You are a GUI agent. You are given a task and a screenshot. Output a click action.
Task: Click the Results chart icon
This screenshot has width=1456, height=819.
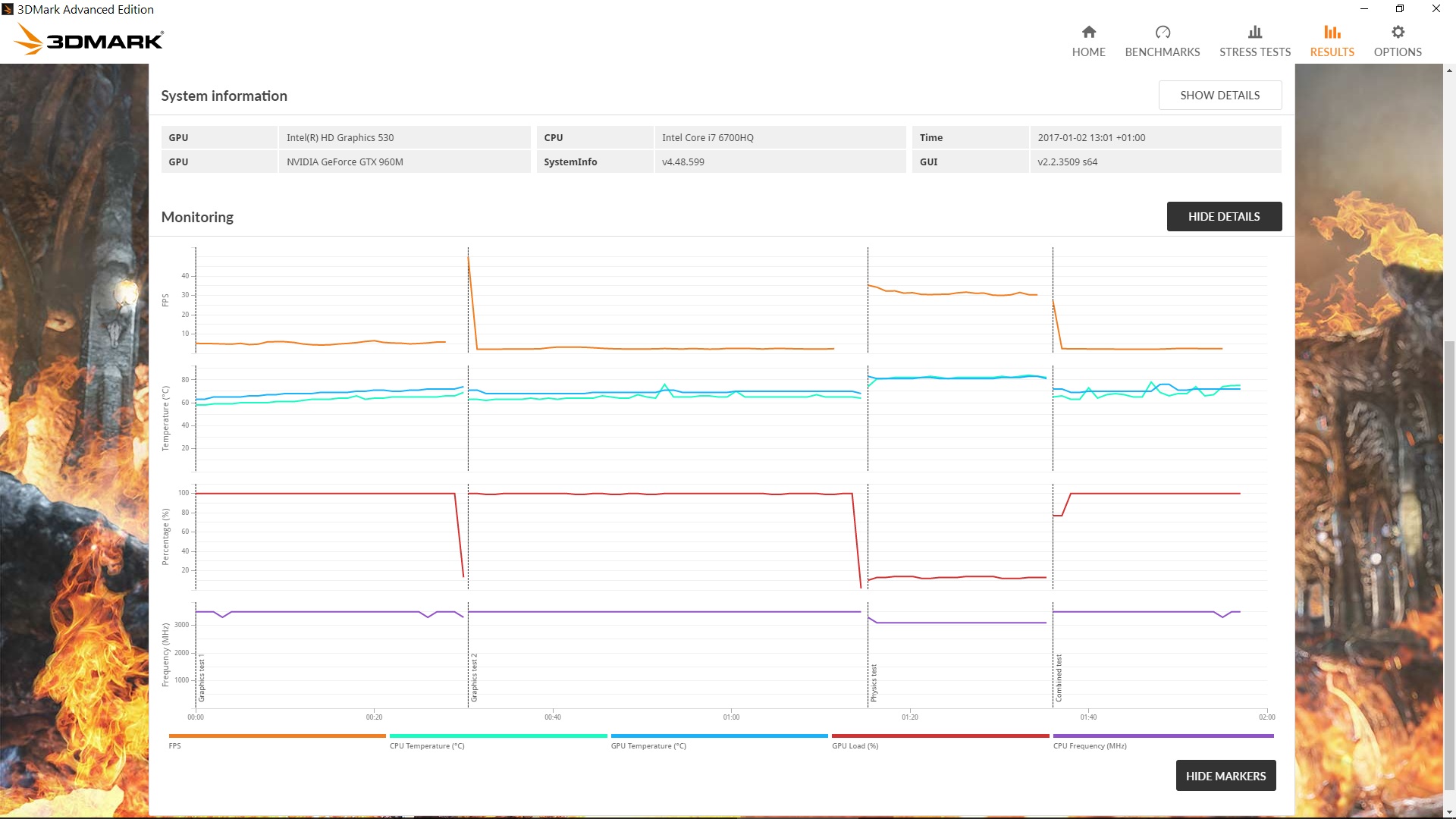pyautogui.click(x=1332, y=32)
